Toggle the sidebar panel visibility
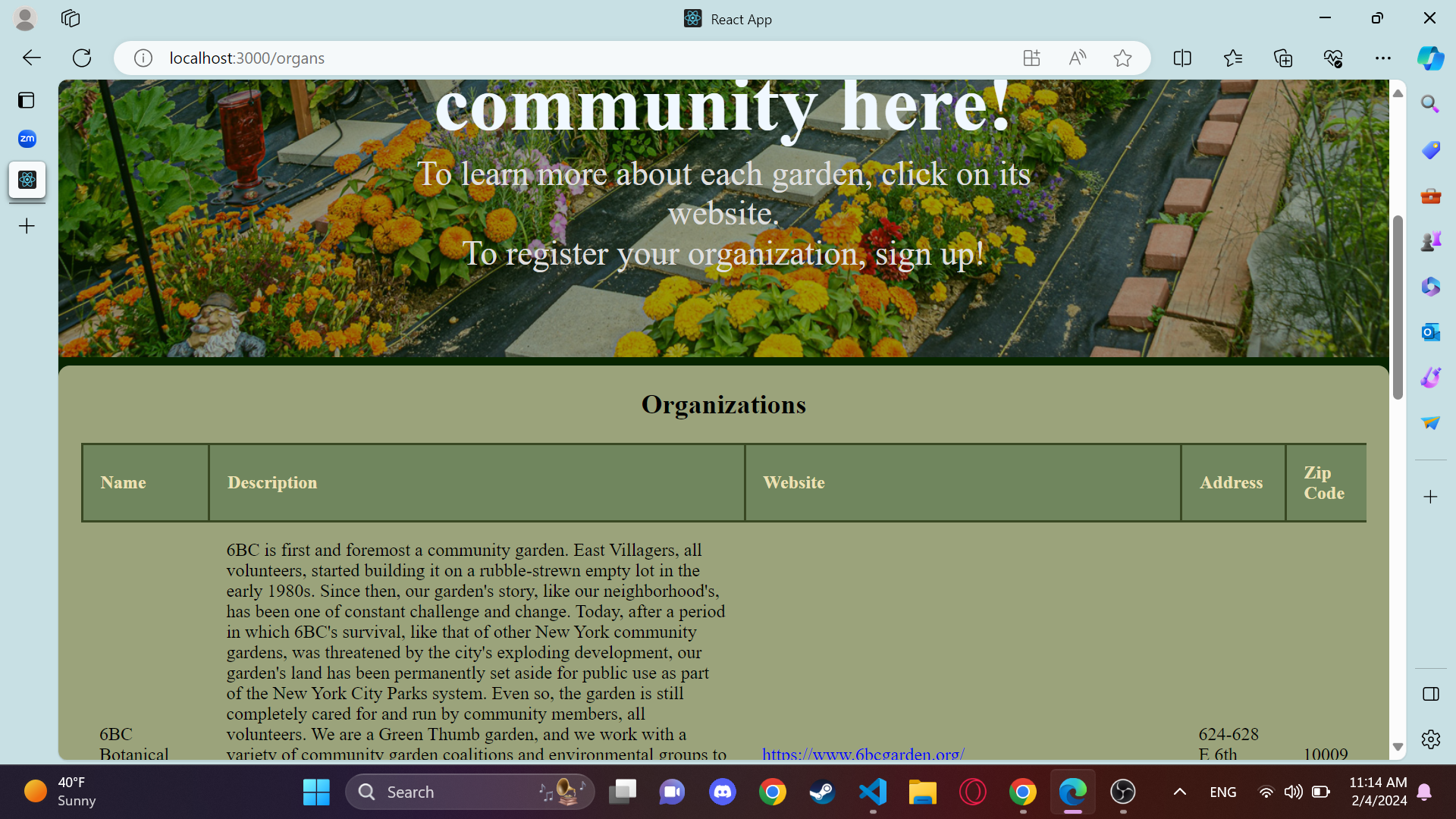Screen dimensions: 1456x819 1431,694
